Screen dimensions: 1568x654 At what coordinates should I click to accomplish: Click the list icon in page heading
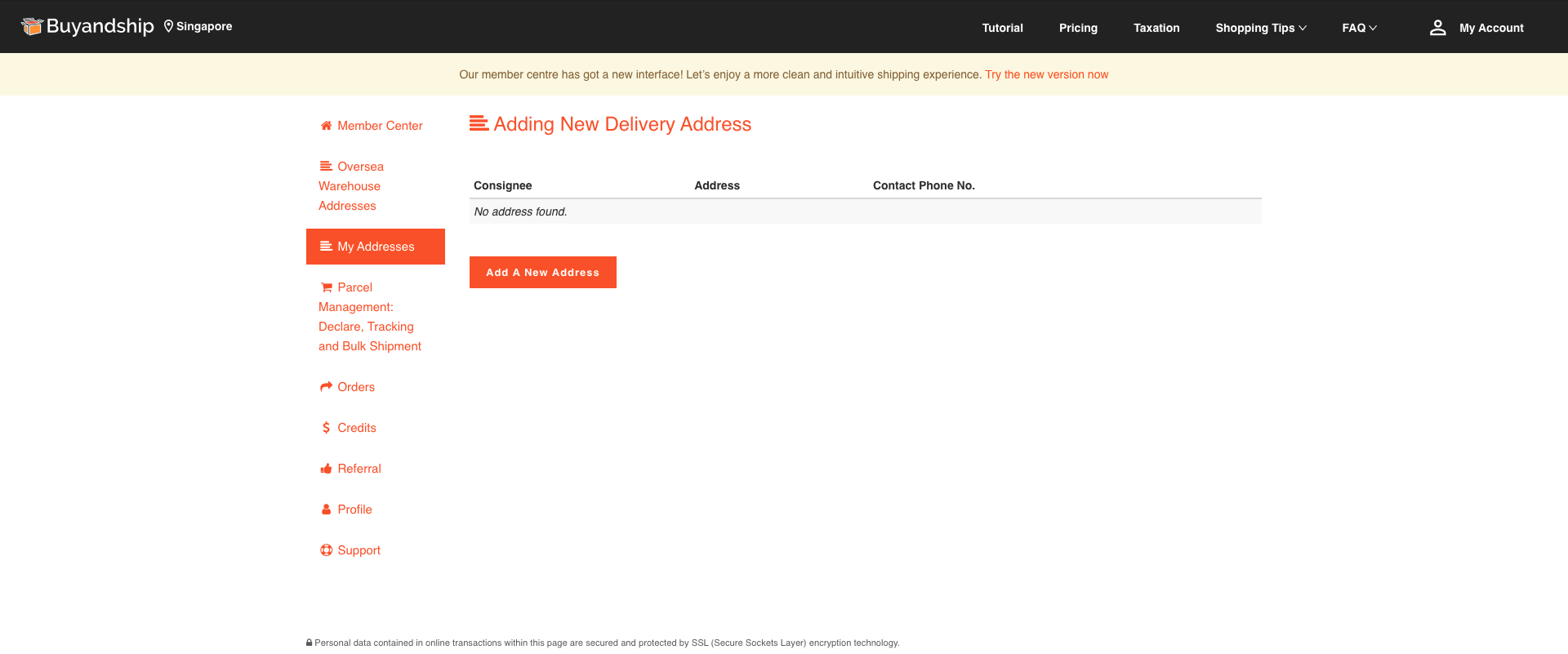479,123
